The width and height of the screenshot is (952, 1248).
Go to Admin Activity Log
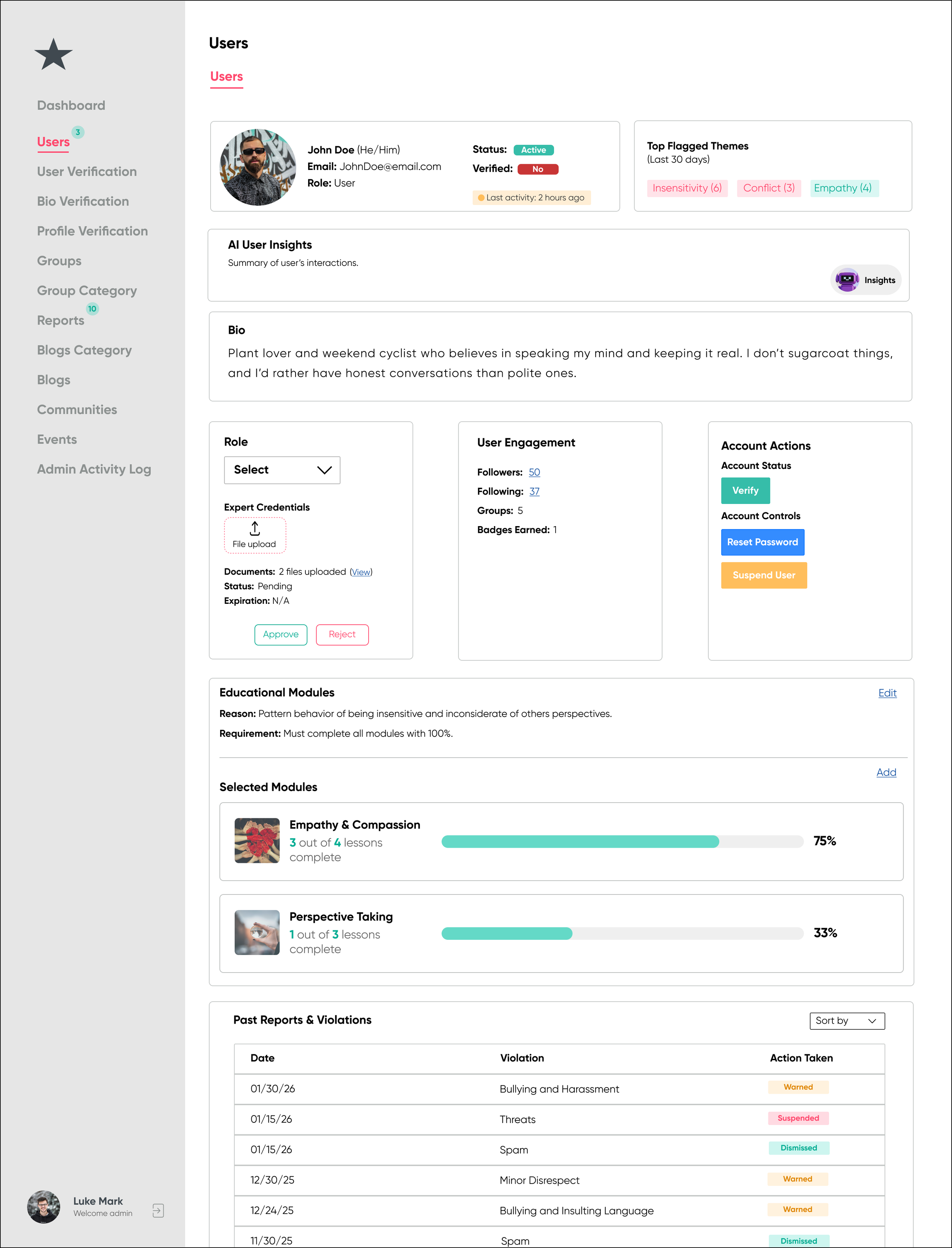click(94, 469)
